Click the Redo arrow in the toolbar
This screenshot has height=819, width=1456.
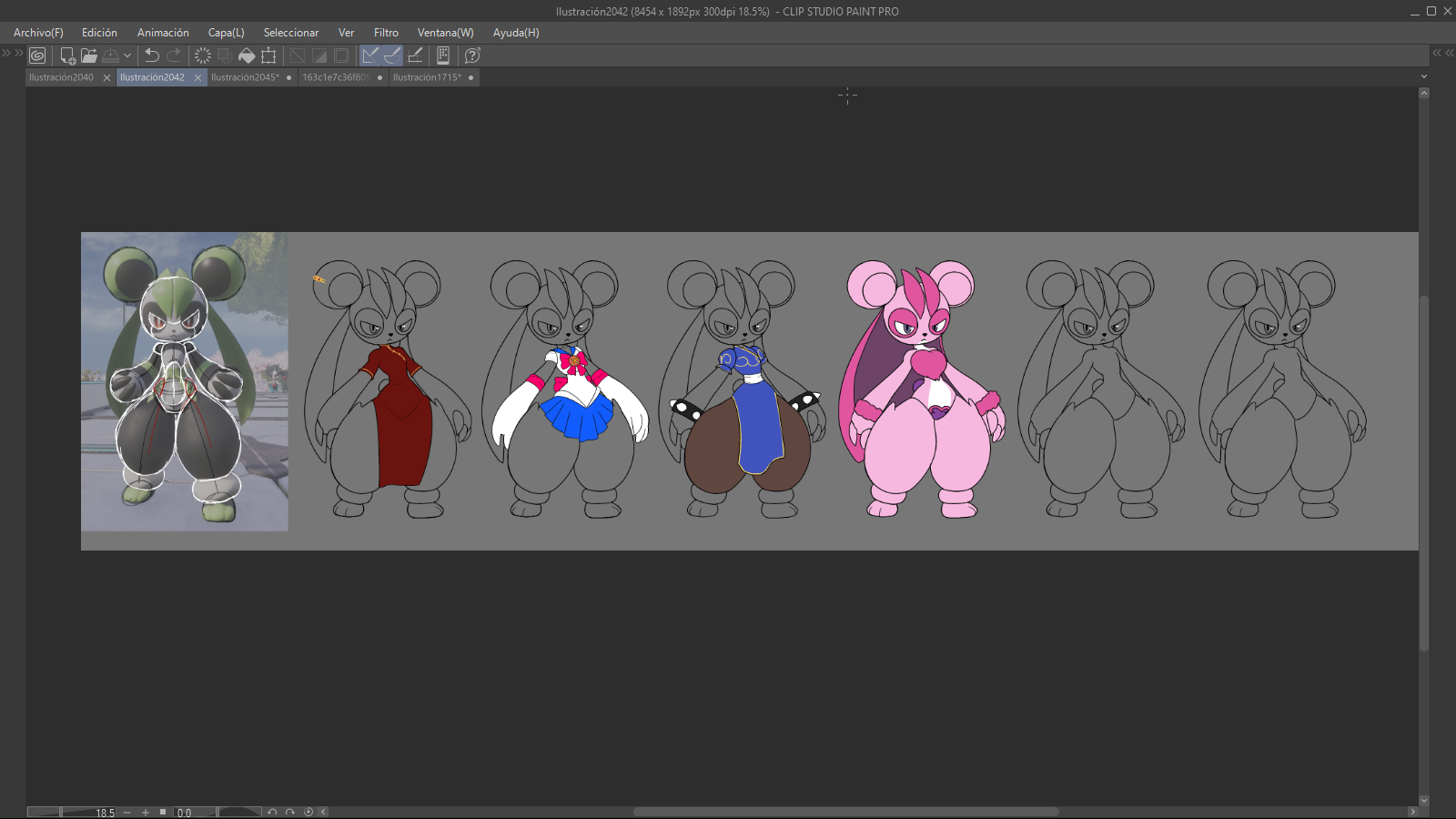point(174,56)
